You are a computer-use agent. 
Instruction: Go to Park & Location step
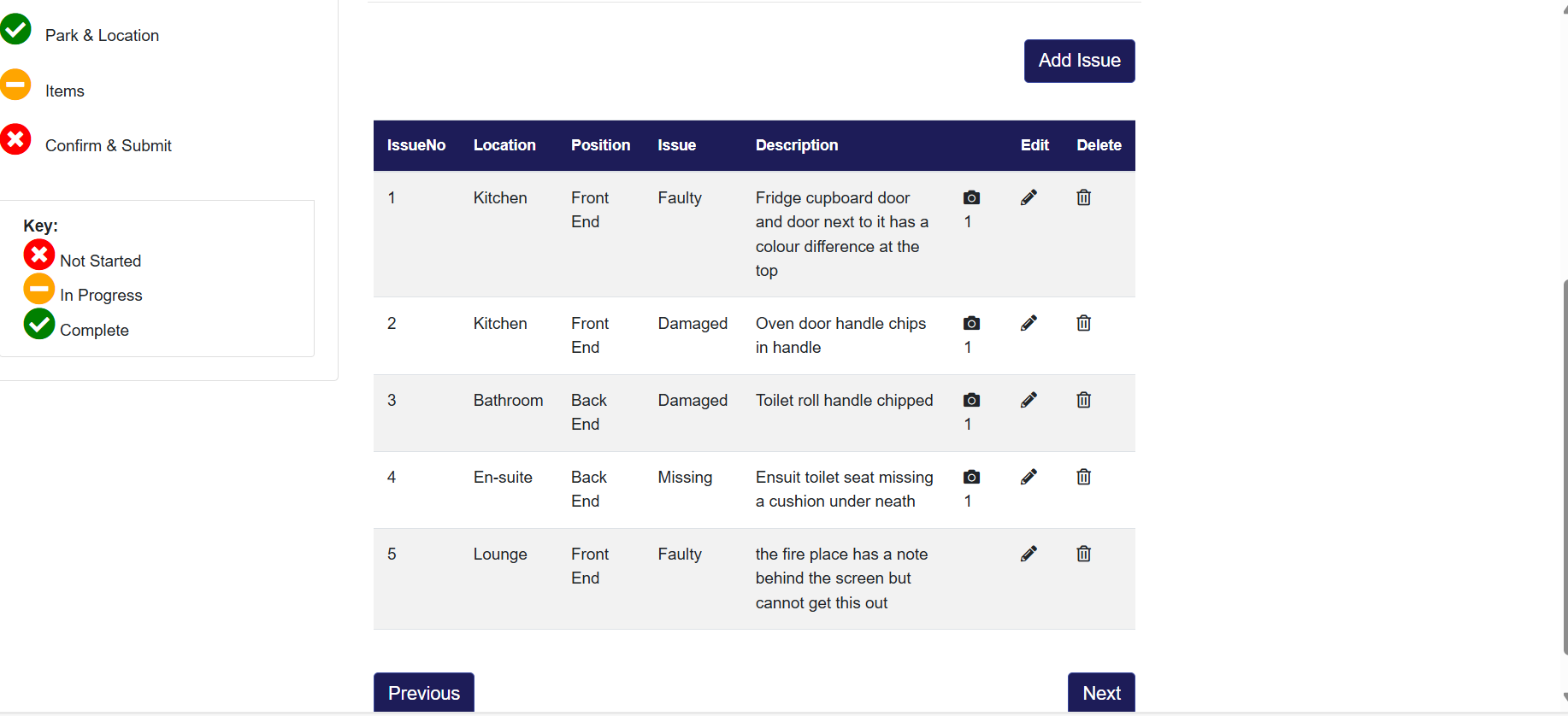tap(102, 35)
